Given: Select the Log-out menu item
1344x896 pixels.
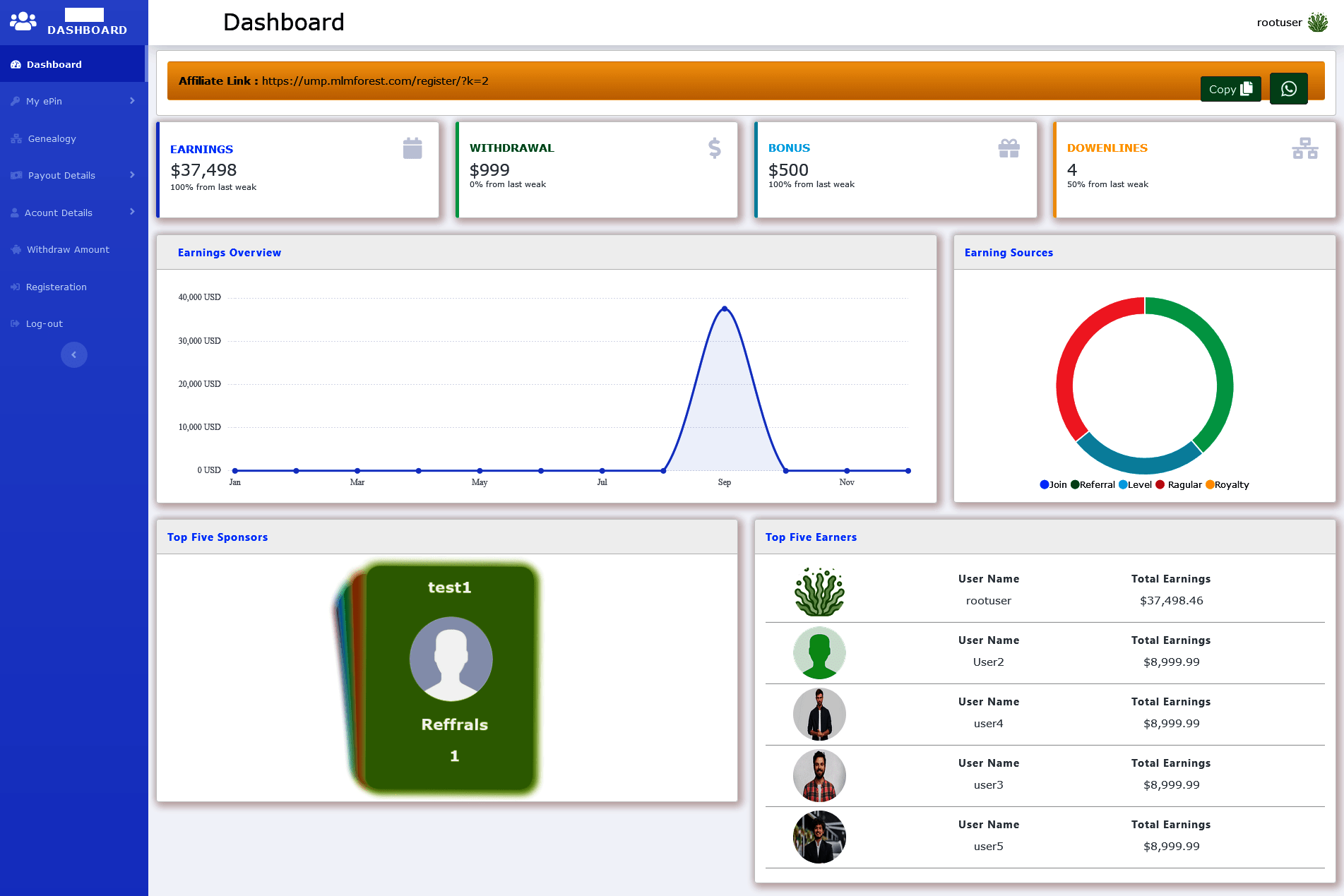Looking at the screenshot, I should pos(73,323).
